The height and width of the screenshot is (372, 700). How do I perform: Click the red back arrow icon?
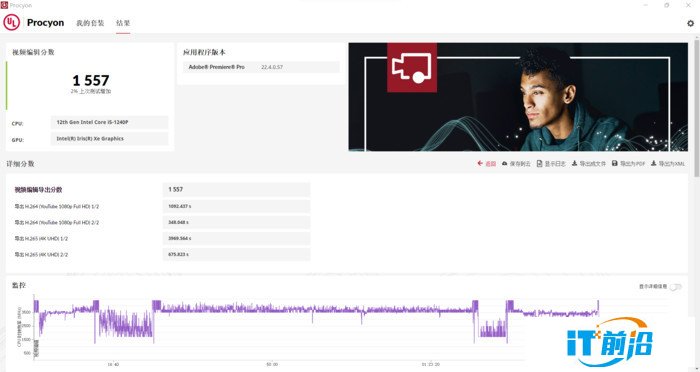[480, 163]
